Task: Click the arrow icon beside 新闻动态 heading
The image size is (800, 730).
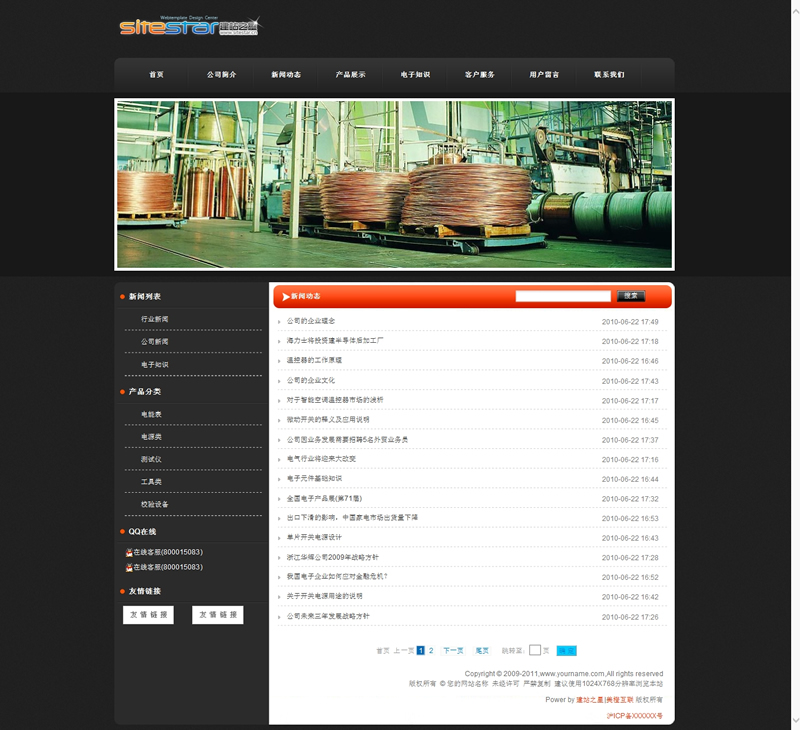Action: (285, 297)
